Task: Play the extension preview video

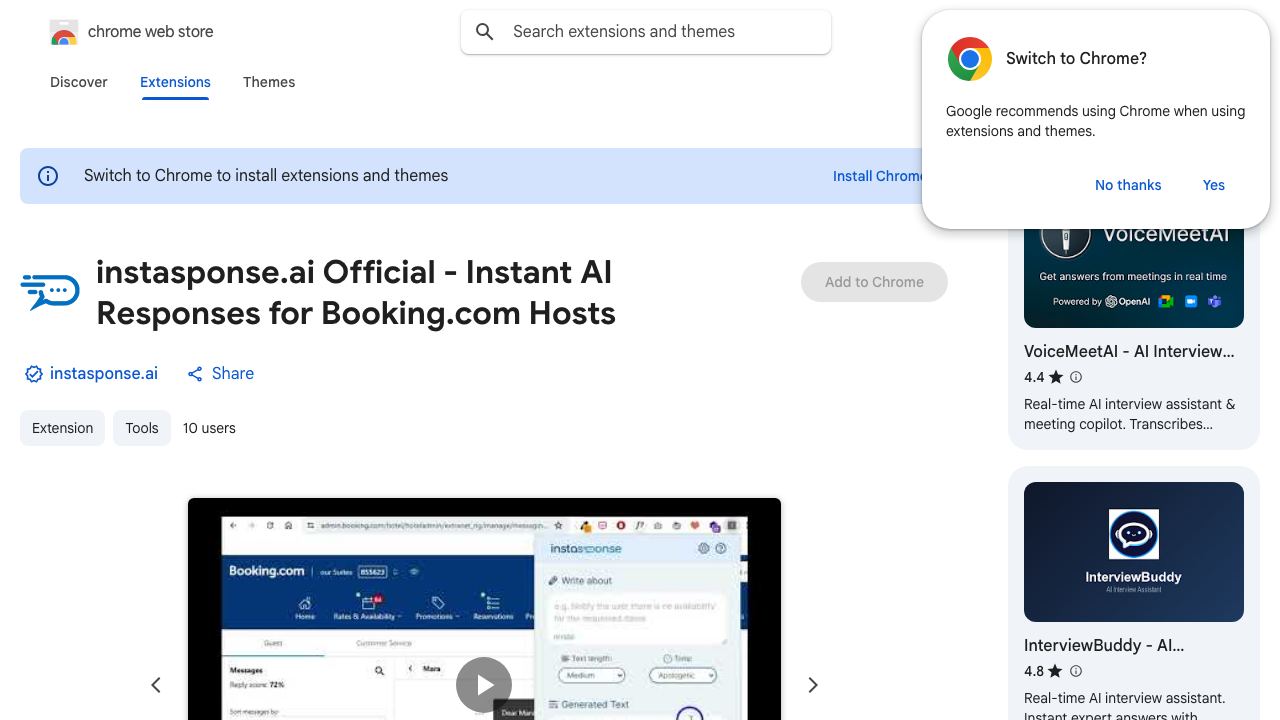Action: click(484, 685)
